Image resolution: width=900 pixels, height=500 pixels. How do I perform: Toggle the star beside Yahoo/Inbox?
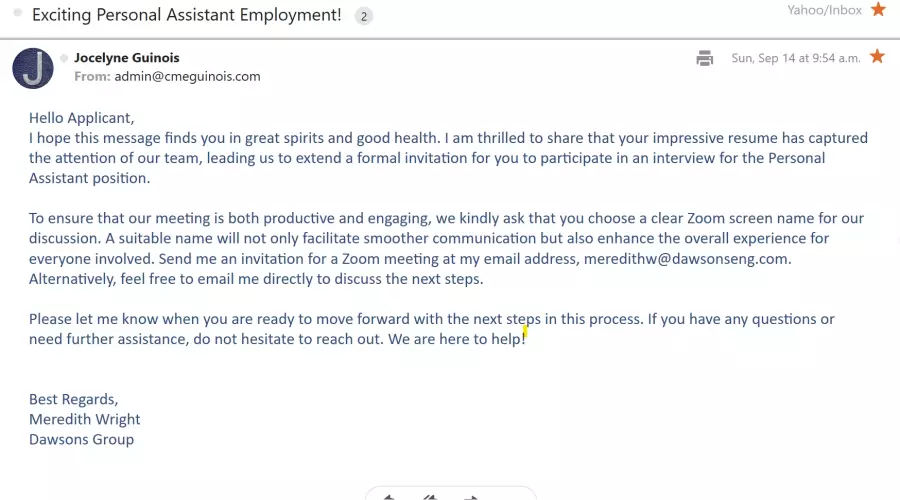click(x=878, y=10)
